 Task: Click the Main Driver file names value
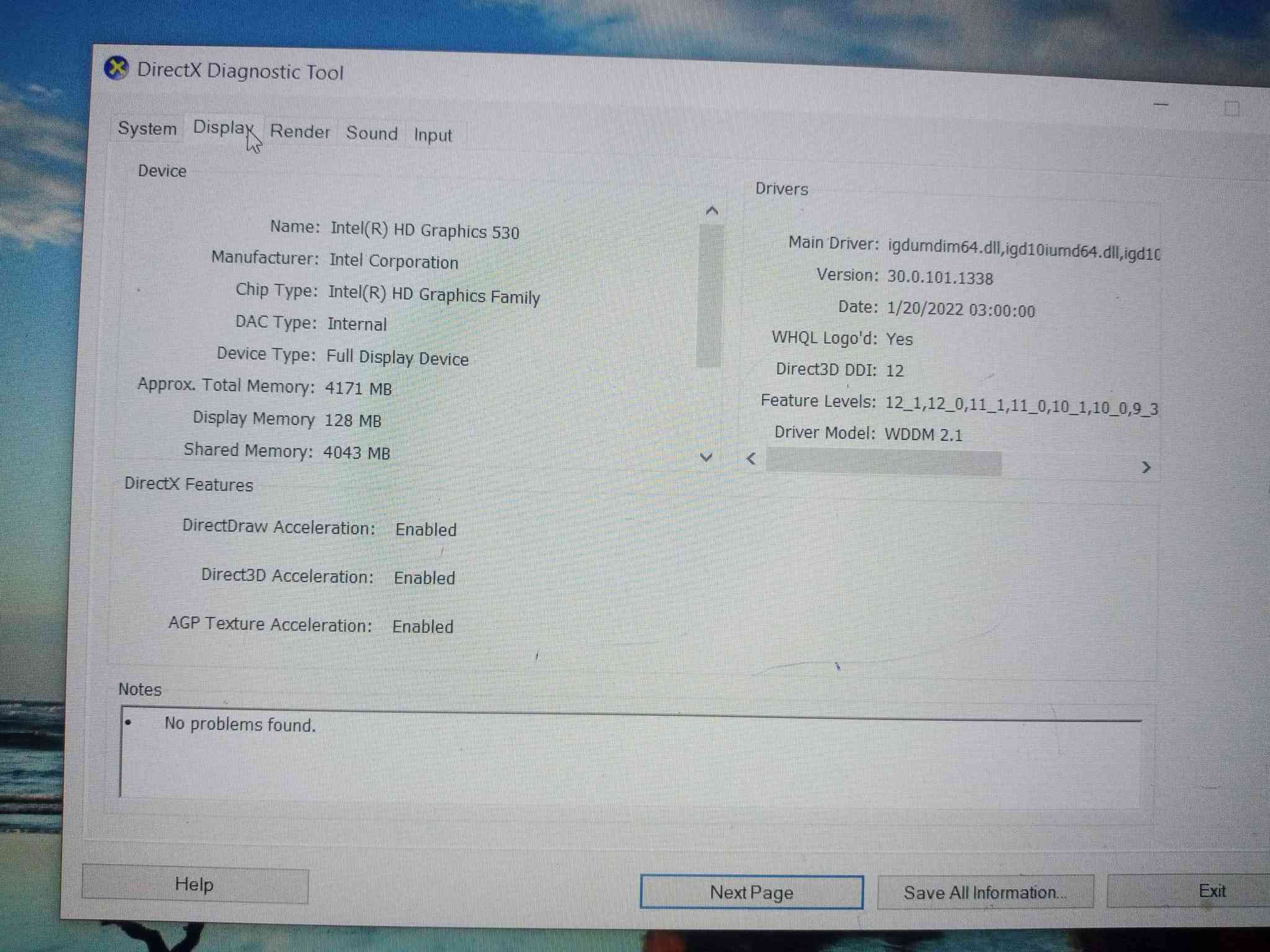tap(1024, 250)
